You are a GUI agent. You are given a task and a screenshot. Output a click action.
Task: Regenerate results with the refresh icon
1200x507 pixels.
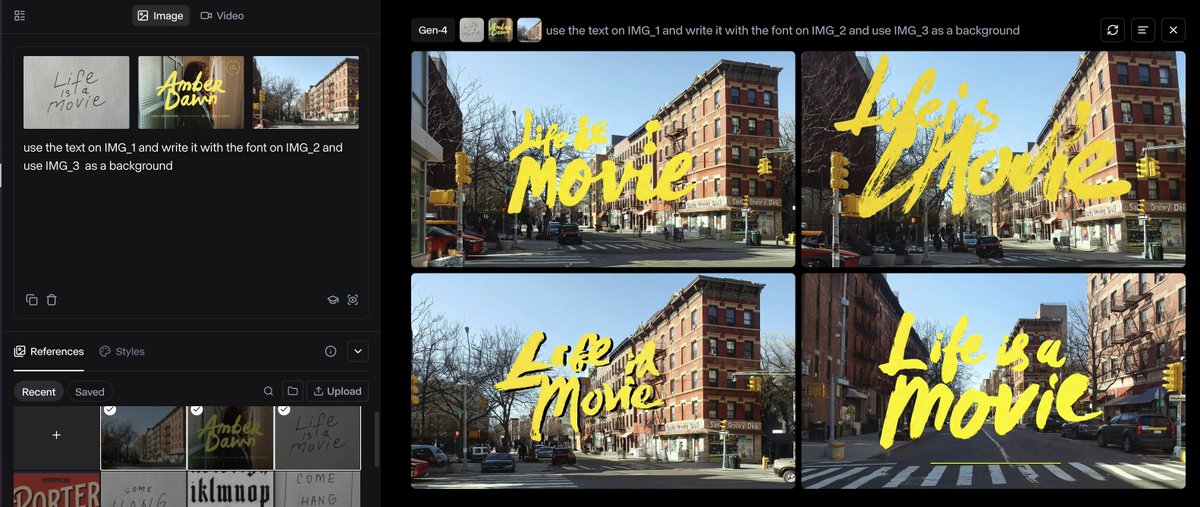pos(1112,30)
